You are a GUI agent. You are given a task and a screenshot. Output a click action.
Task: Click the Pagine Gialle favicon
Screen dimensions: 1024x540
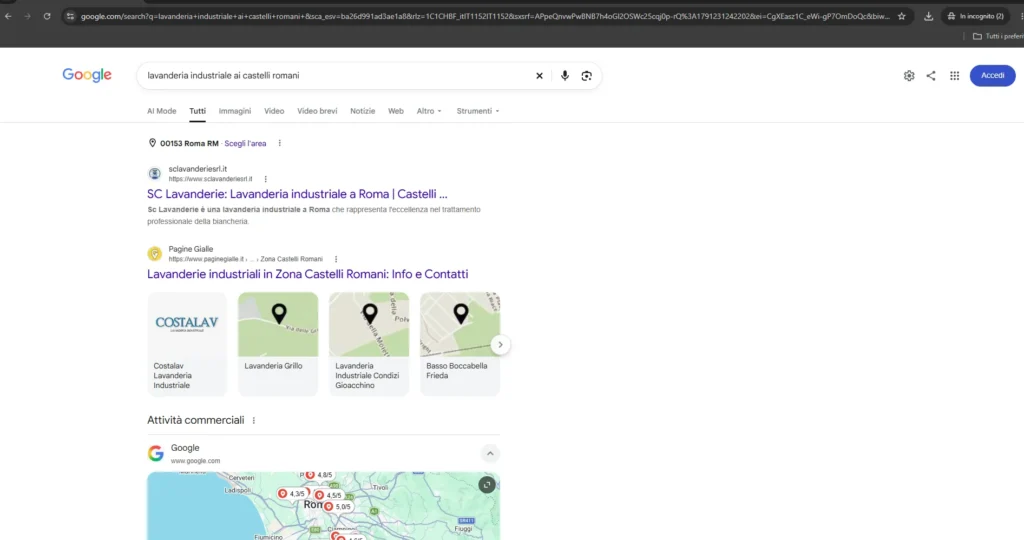click(155, 253)
